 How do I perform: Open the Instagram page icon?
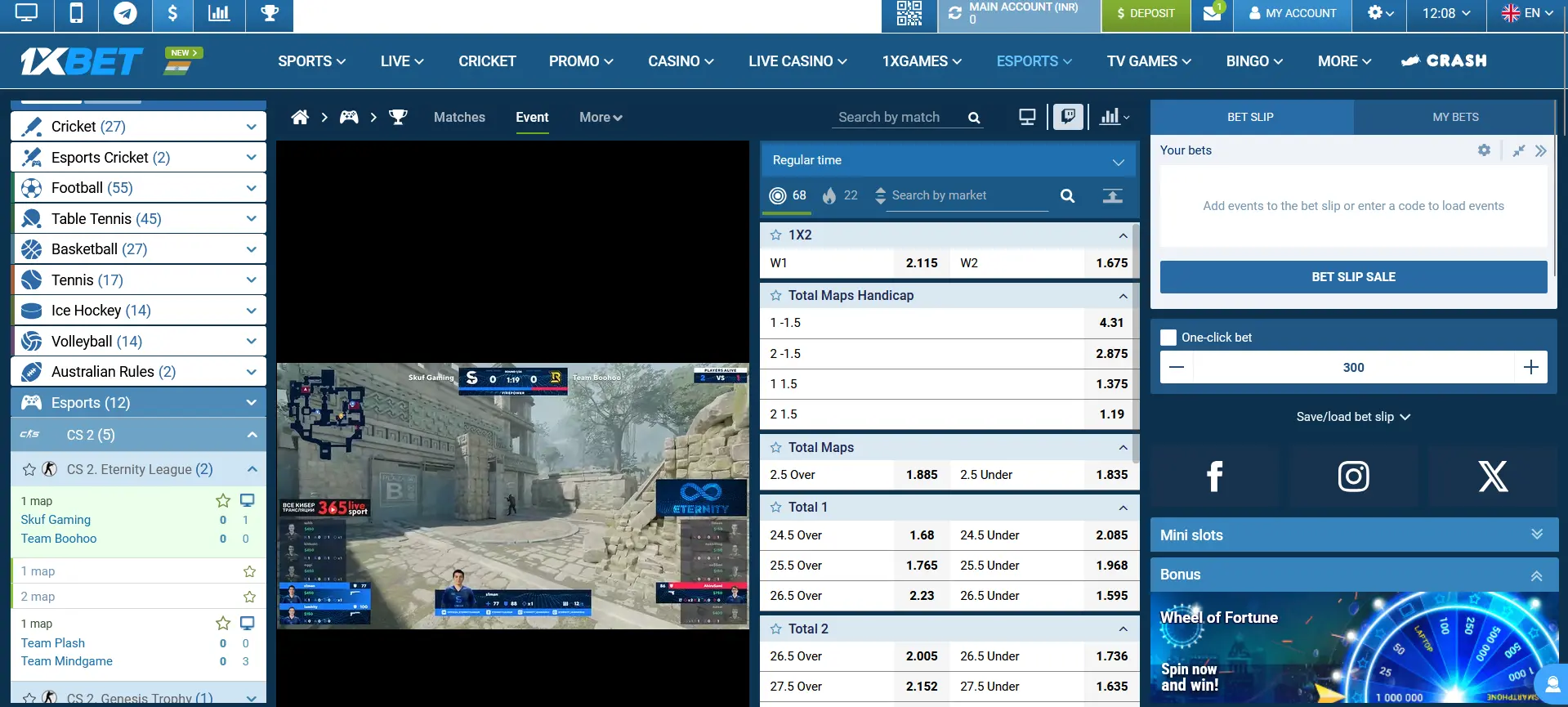1353,476
